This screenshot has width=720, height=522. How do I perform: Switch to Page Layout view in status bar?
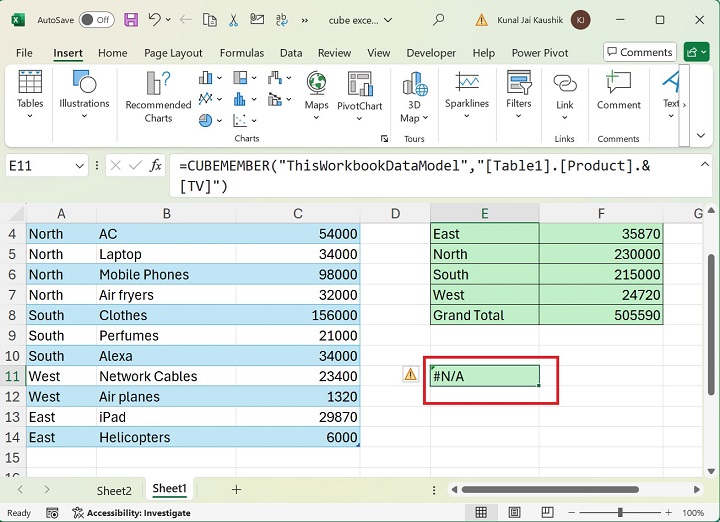pyautogui.click(x=516, y=512)
